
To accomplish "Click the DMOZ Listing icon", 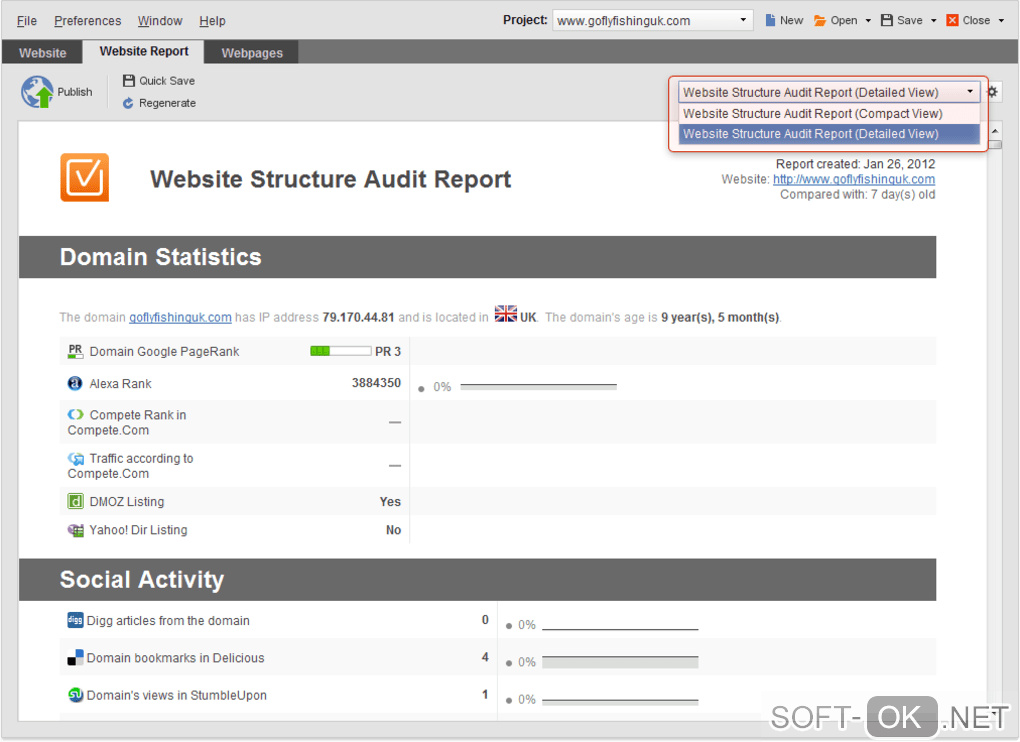I will point(75,501).
